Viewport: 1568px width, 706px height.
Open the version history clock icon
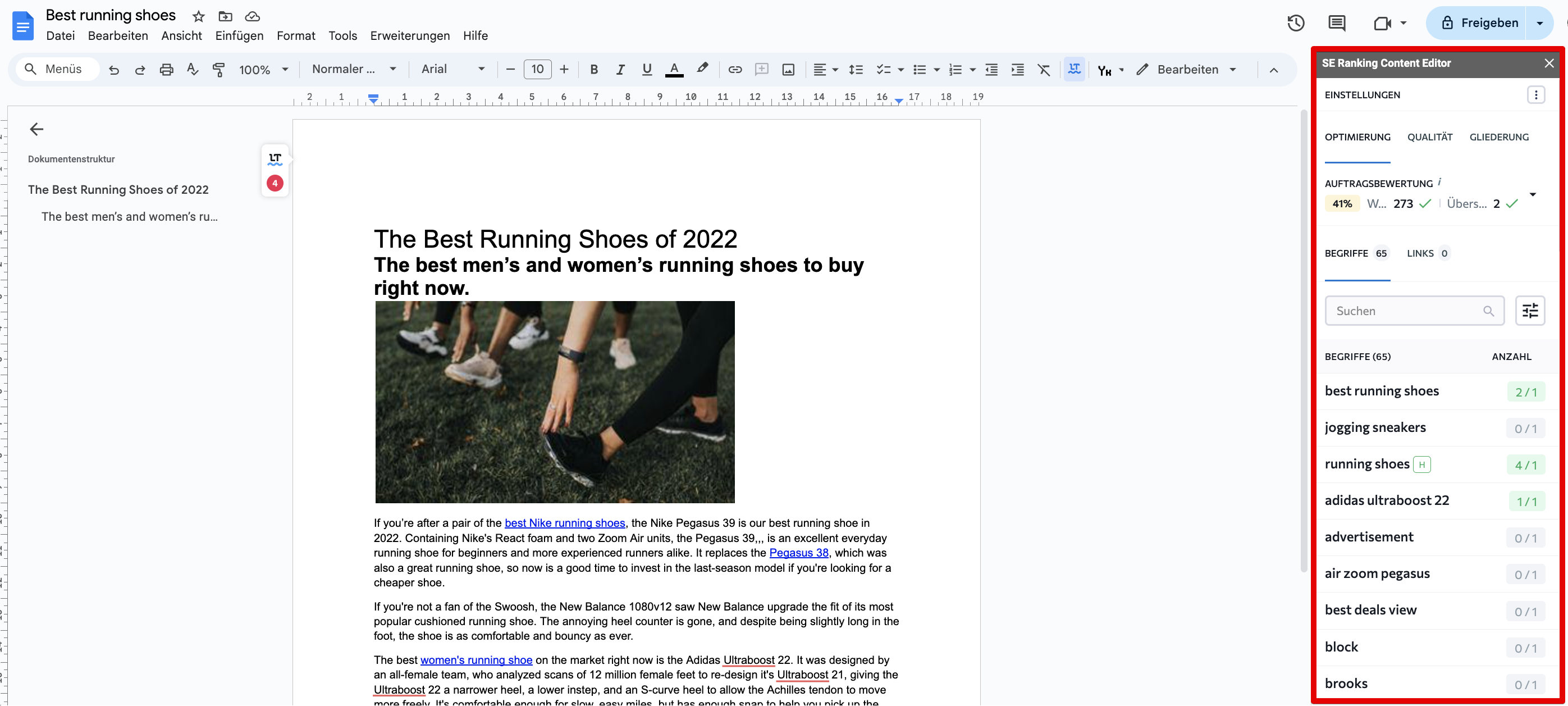pyautogui.click(x=1296, y=22)
